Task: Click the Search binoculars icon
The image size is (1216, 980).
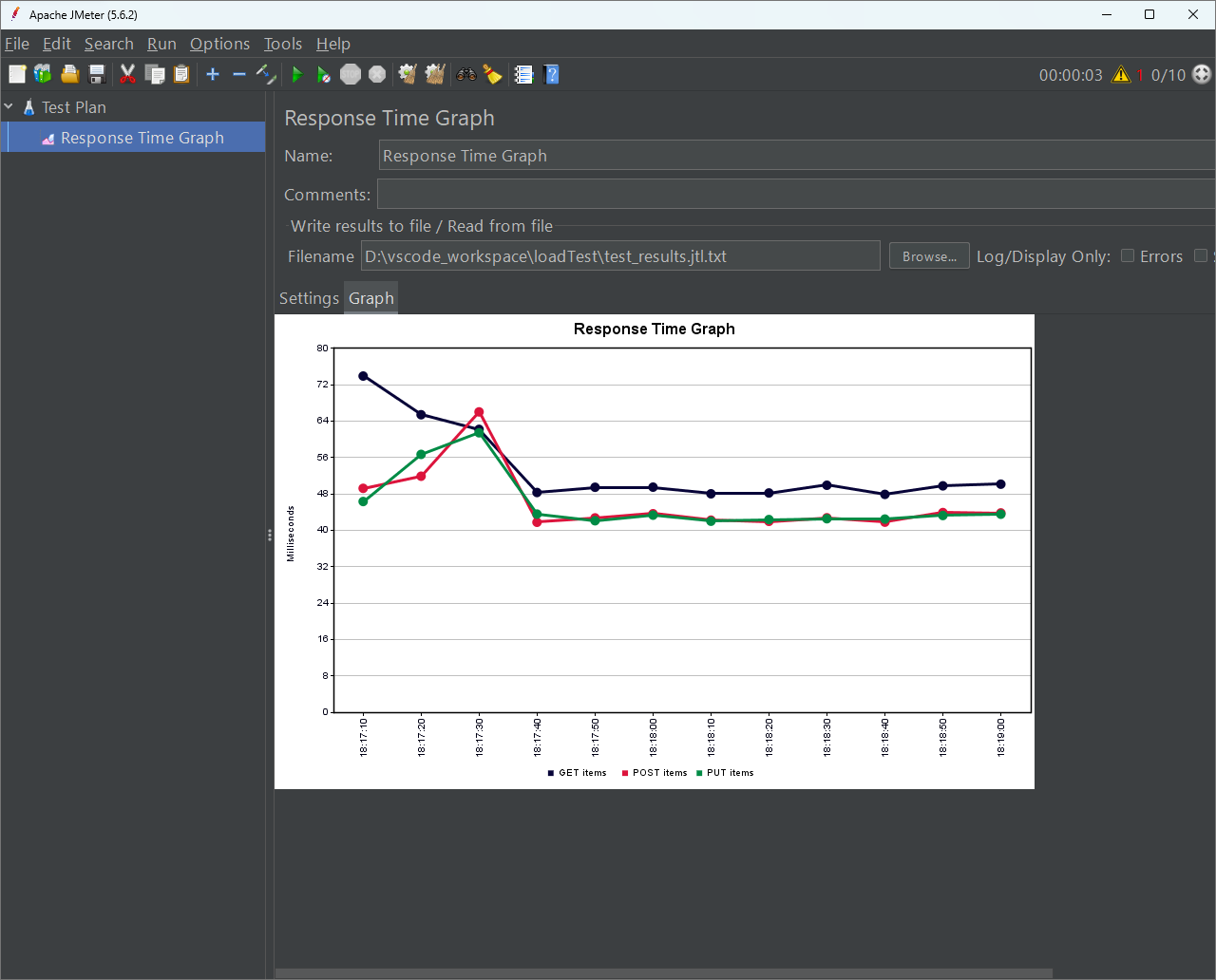Action: point(466,74)
